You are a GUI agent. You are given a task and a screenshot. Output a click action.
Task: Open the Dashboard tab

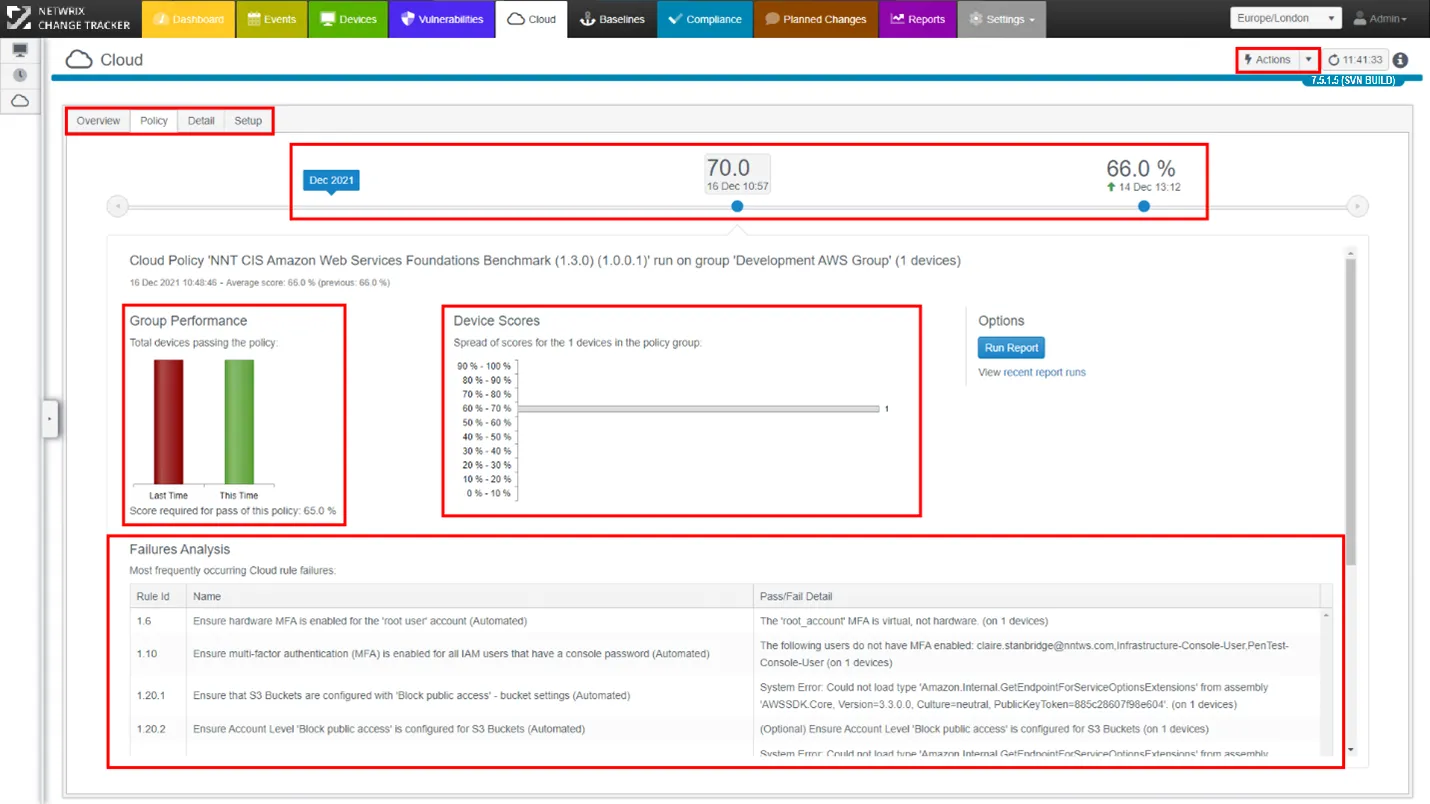[189, 19]
